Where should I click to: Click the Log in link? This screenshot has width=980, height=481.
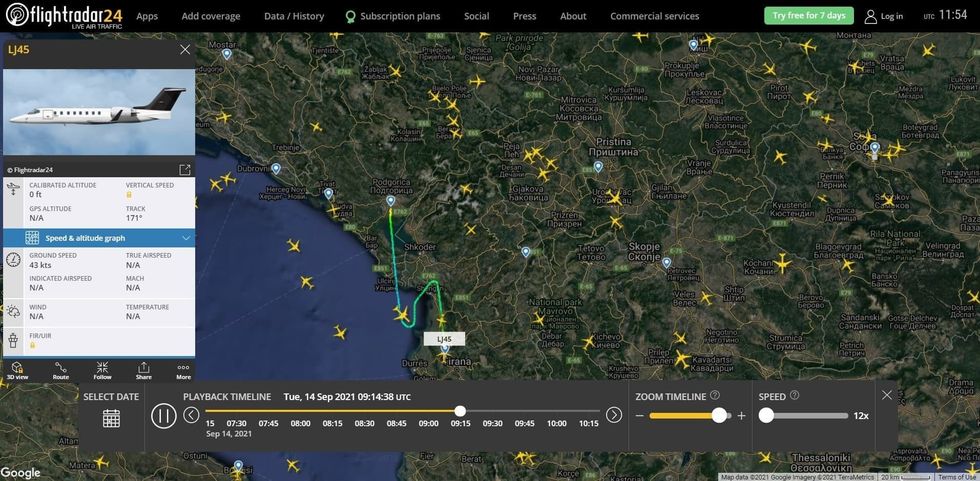tap(884, 16)
